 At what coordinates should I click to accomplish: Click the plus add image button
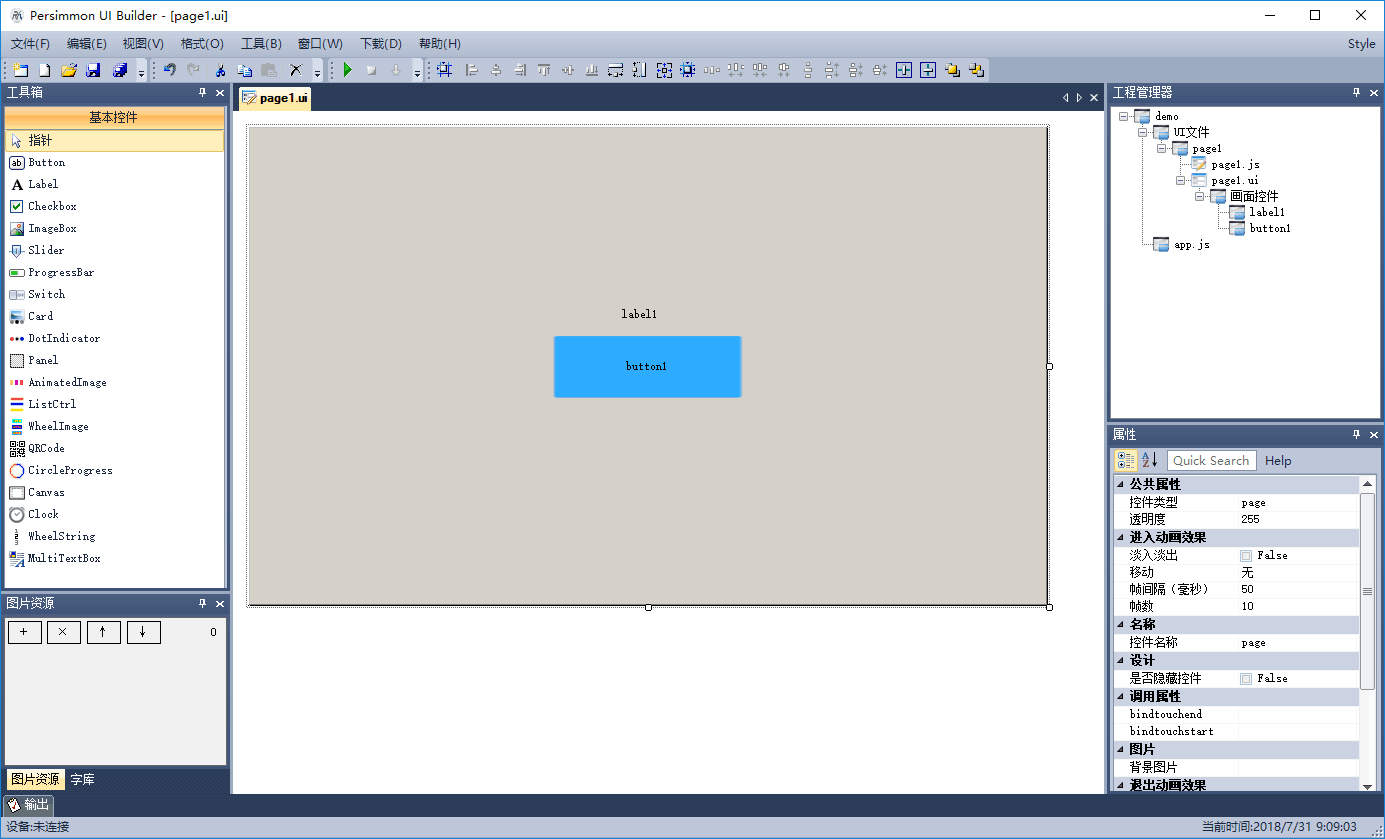coord(25,632)
